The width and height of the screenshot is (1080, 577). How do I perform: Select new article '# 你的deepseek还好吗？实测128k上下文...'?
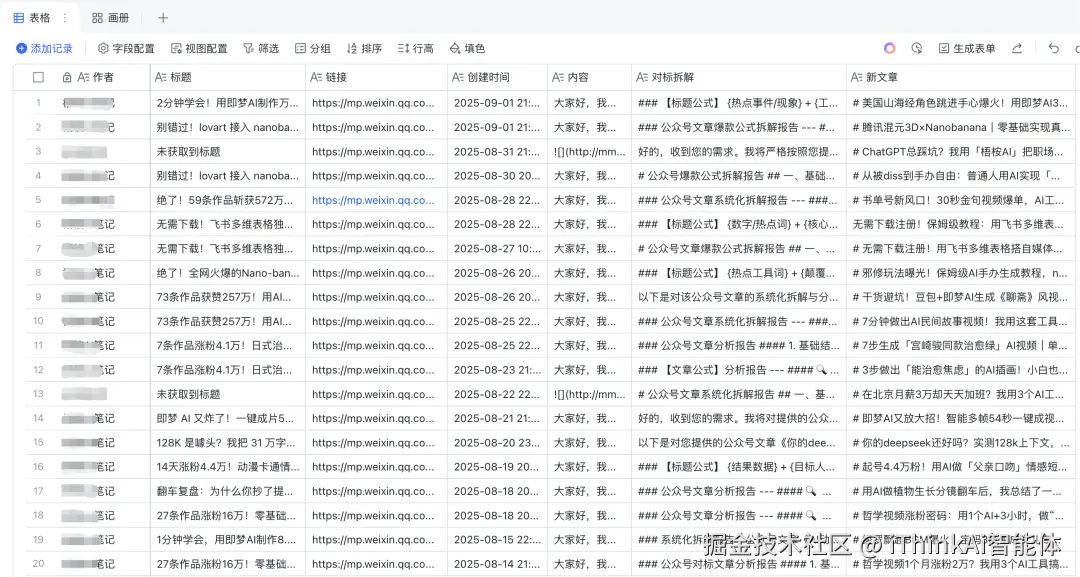(x=962, y=443)
